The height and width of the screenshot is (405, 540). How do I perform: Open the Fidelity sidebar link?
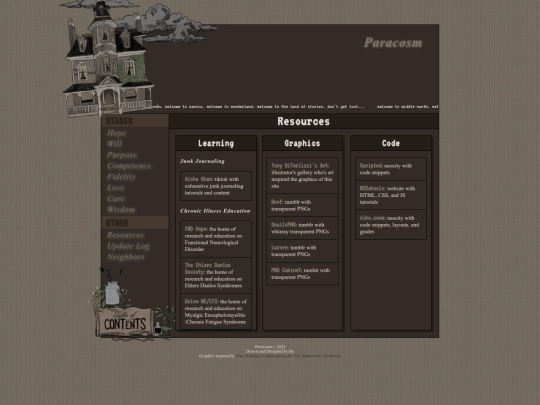121,177
